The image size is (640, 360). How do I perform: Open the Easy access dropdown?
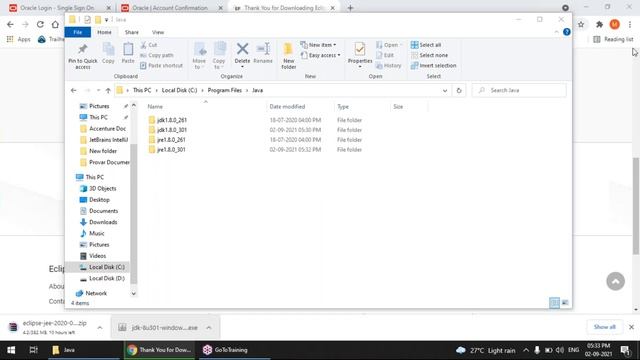(x=320, y=55)
